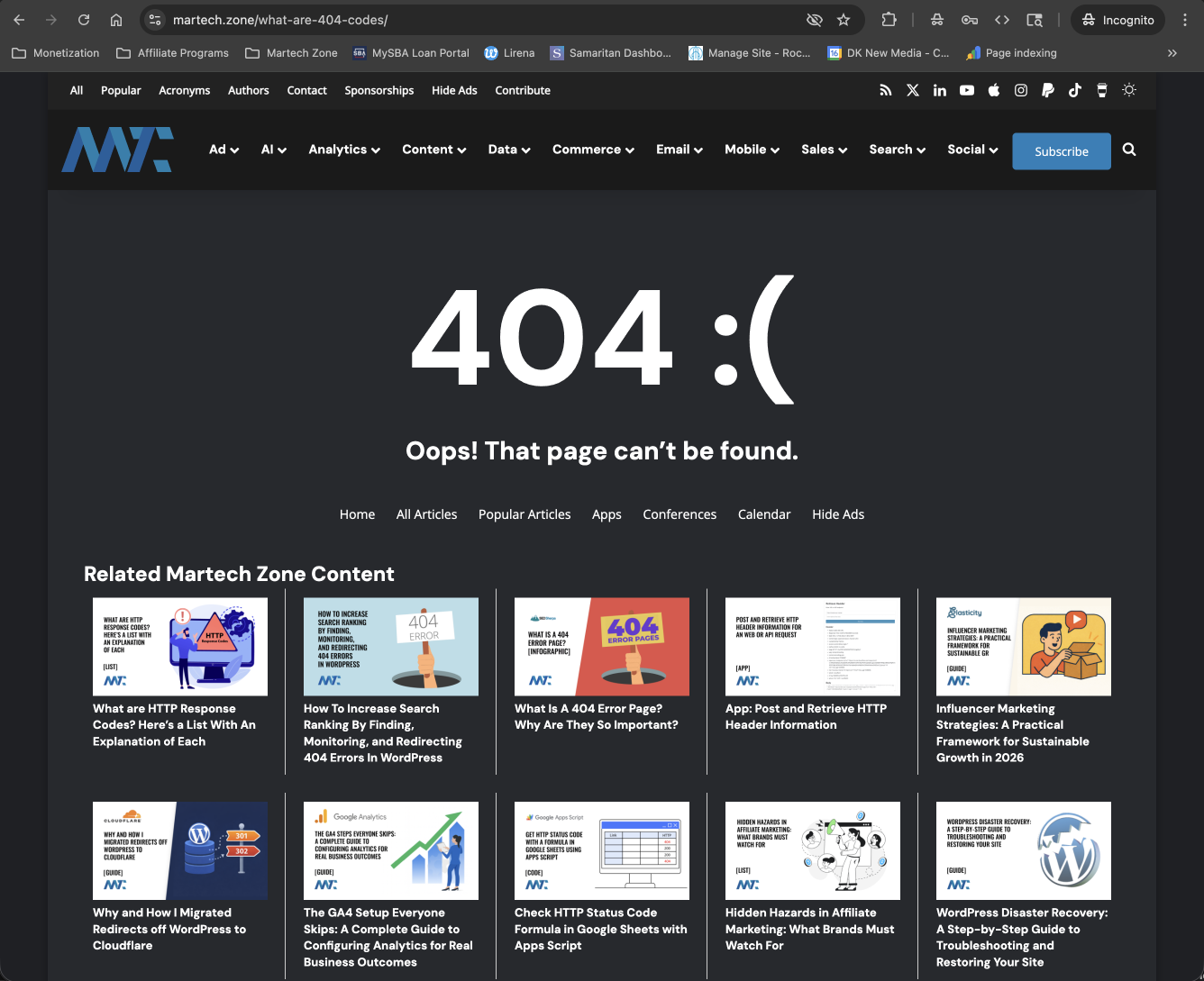Open the Sponsorships menu item
1204x981 pixels.
pyautogui.click(x=379, y=90)
